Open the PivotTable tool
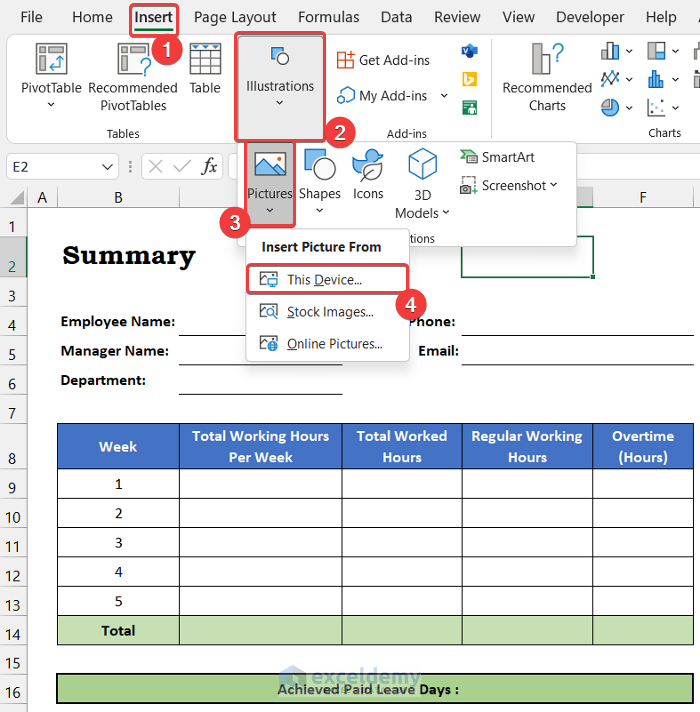 coord(51,75)
